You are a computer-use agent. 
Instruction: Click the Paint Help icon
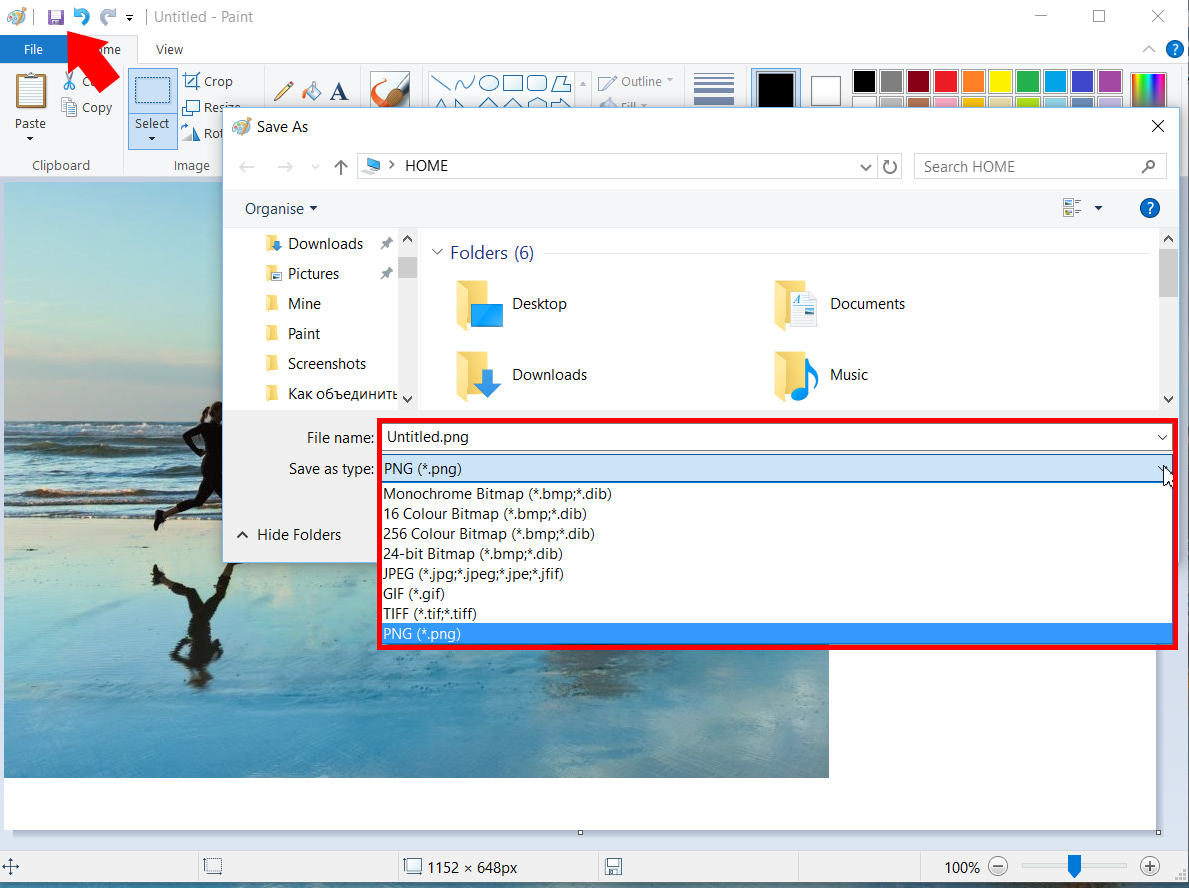[x=1175, y=49]
